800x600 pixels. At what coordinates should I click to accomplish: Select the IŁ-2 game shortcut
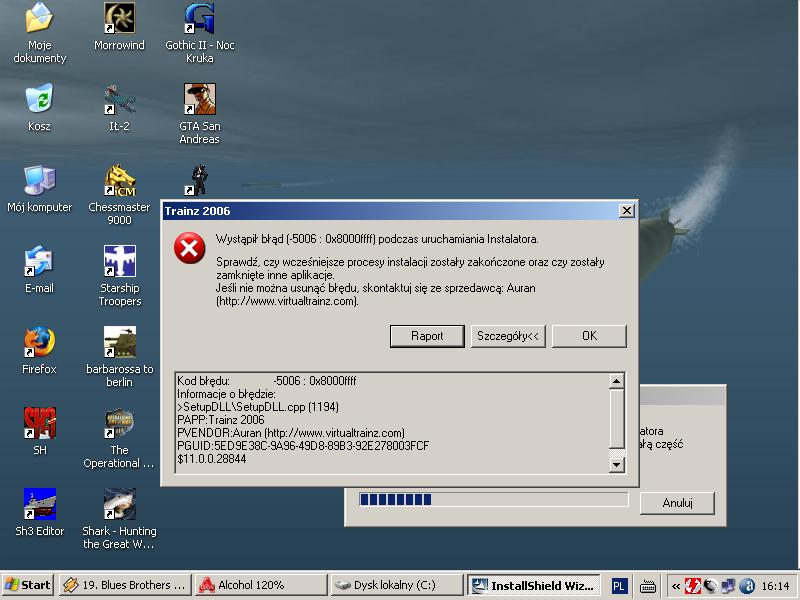119,107
